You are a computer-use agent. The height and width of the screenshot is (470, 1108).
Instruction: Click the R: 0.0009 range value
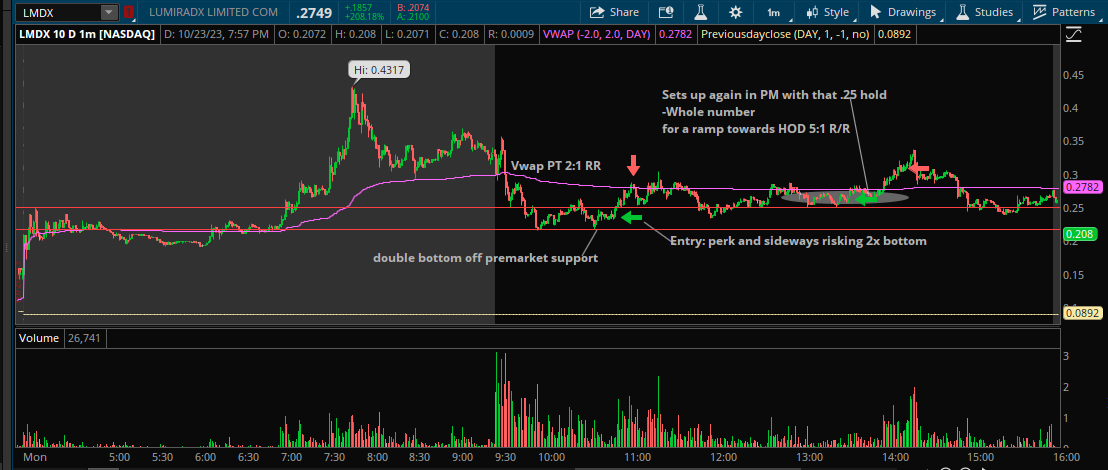coord(511,34)
